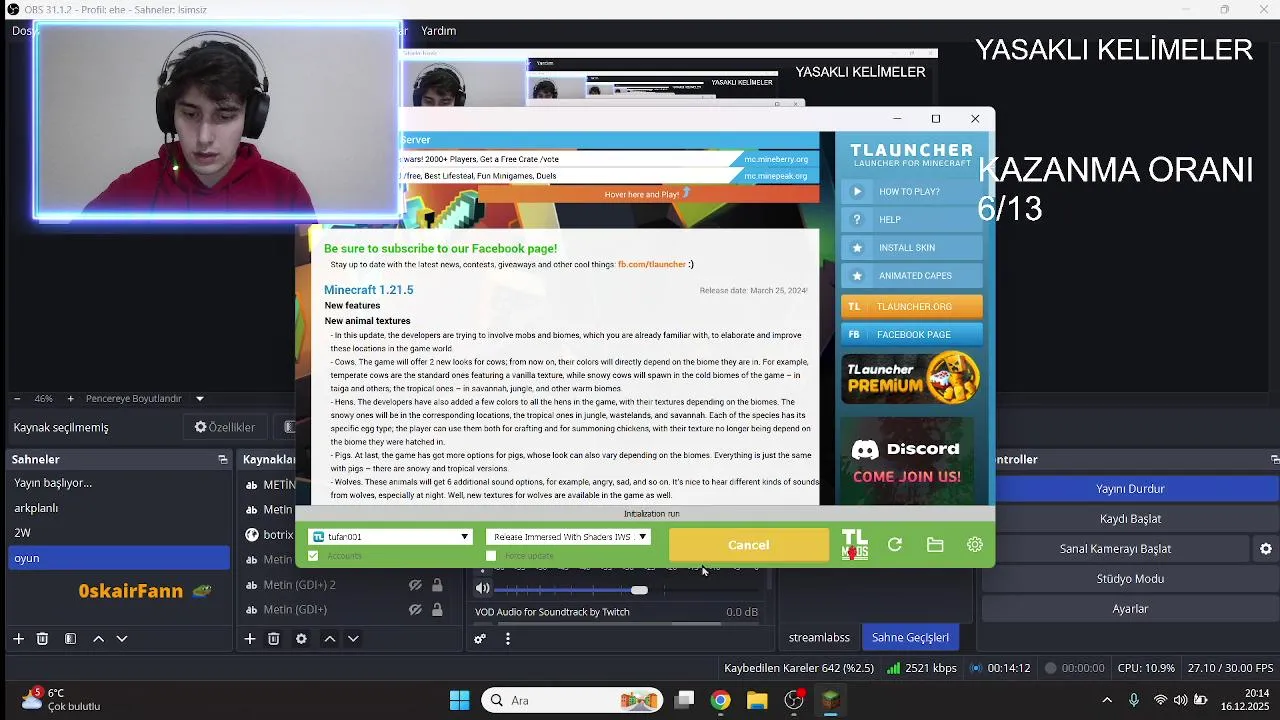Open Windows Start menu
This screenshot has height=720, width=1280.
pyautogui.click(x=460, y=700)
